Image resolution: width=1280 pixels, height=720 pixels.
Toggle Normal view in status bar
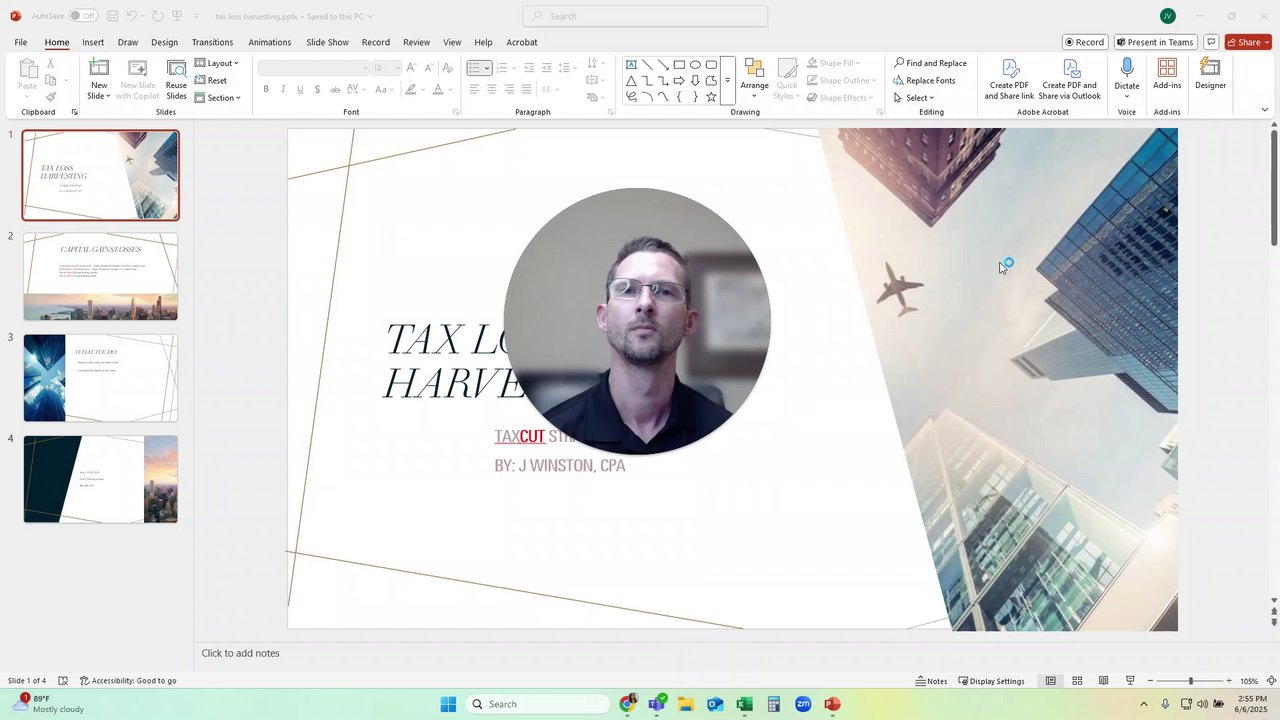pyautogui.click(x=1050, y=681)
